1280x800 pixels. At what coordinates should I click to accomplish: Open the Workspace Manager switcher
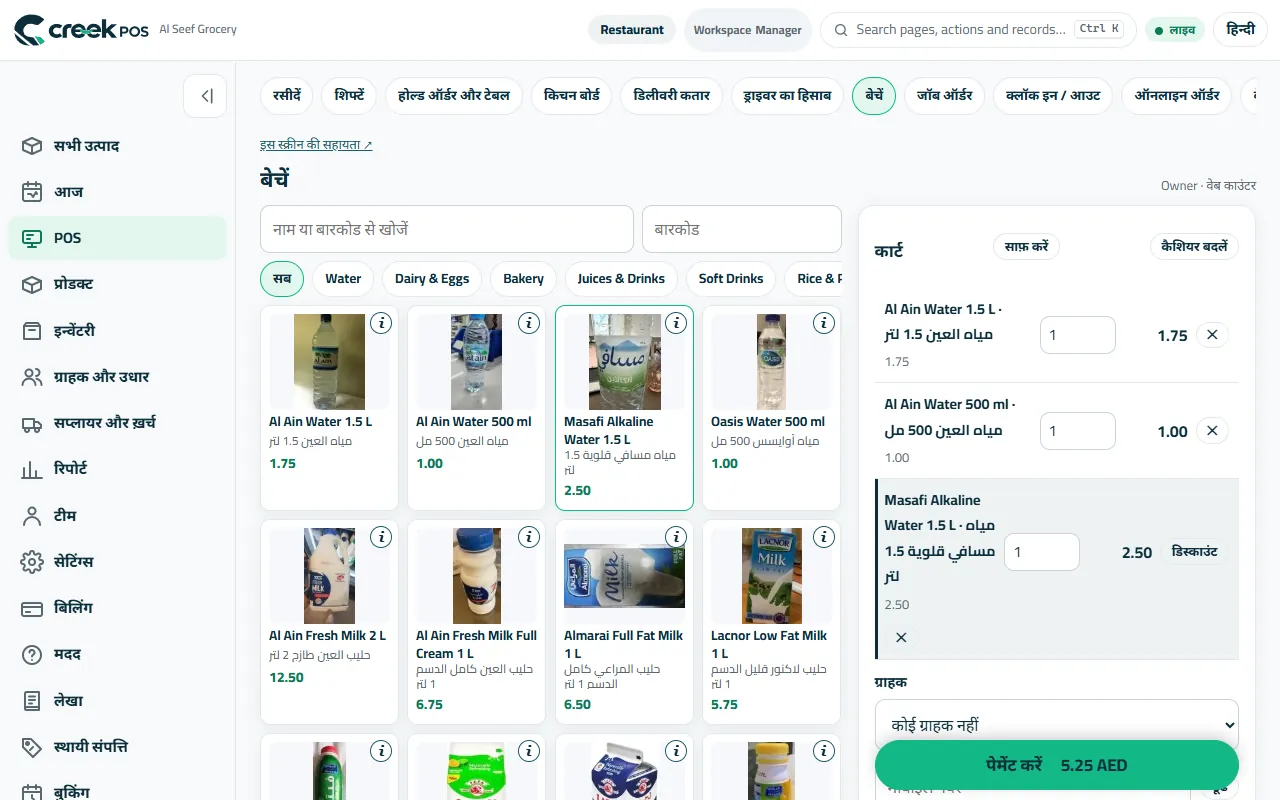pos(748,30)
